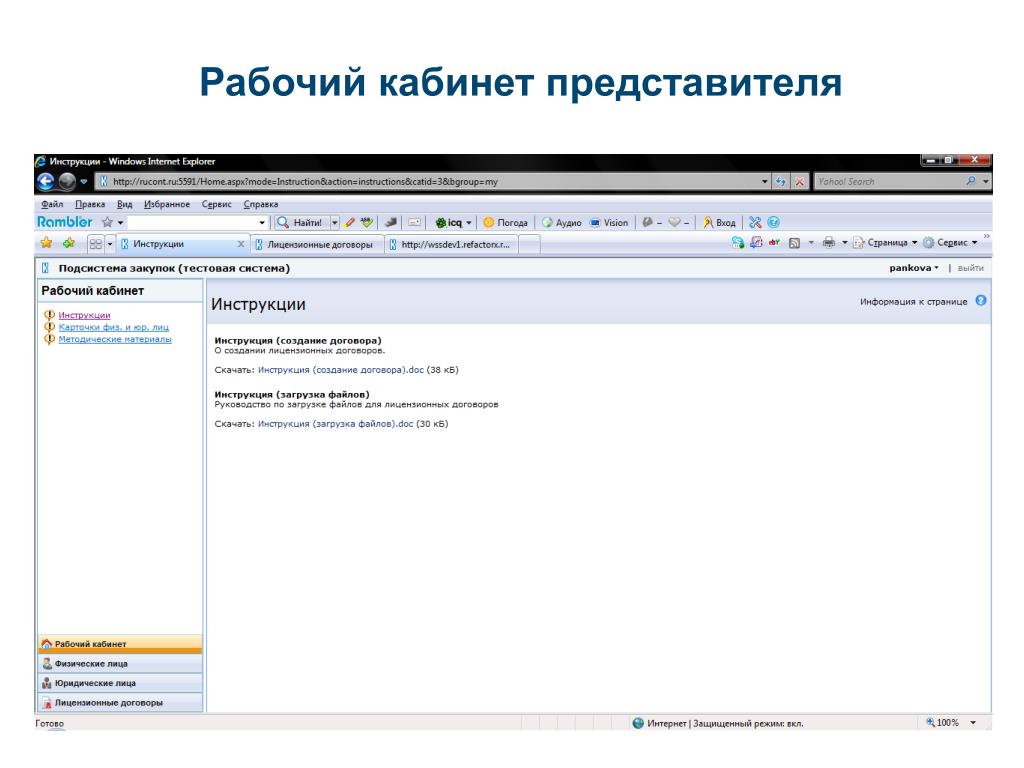Screen dimensions: 1024x768
Task: Open the Quick Tabs list dropdown arrow
Action: pyautogui.click(x=110, y=244)
